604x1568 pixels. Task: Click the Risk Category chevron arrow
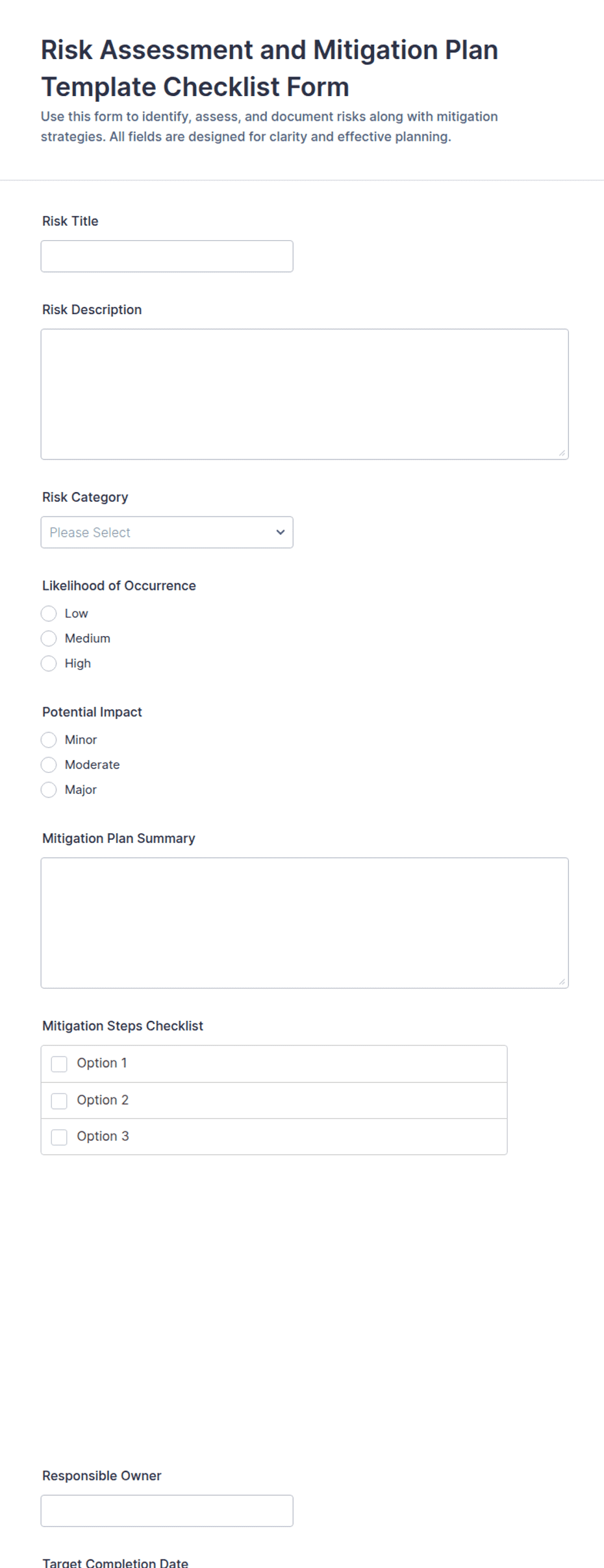(281, 532)
